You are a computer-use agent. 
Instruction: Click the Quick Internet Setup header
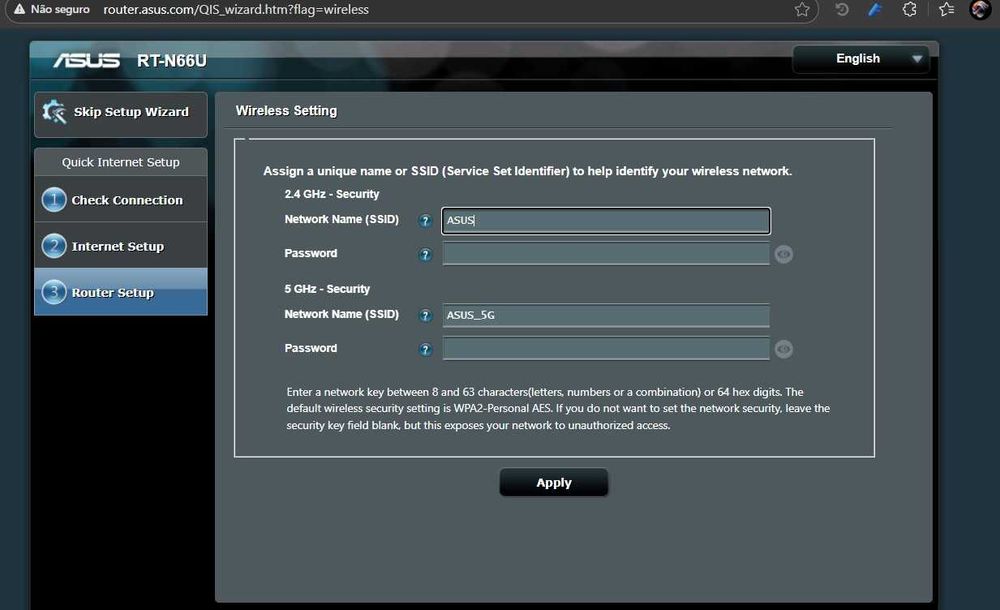pyautogui.click(x=121, y=162)
